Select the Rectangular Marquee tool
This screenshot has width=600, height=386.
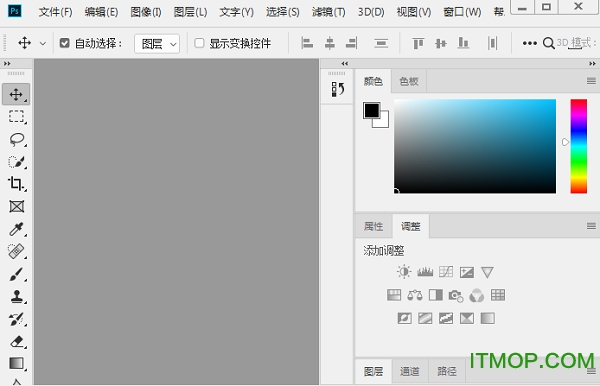tap(16, 116)
